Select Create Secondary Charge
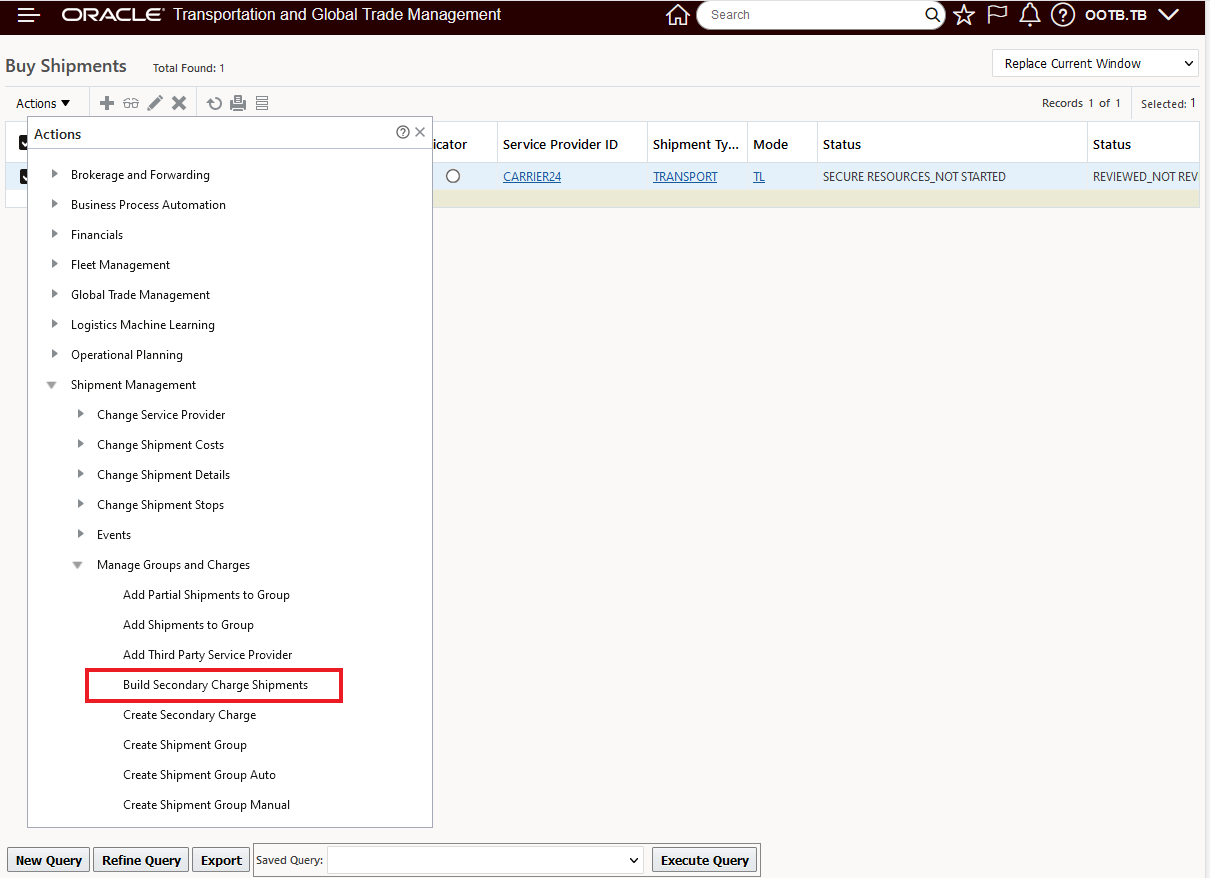The width and height of the screenshot is (1210, 878). 189,715
